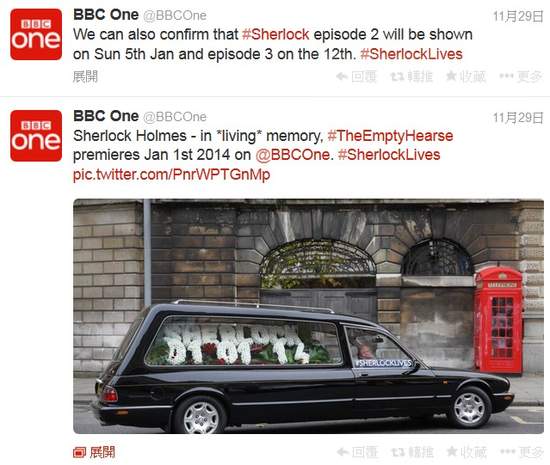
Task: Click the BBC One avatar in the first tweet
Action: tap(36, 34)
